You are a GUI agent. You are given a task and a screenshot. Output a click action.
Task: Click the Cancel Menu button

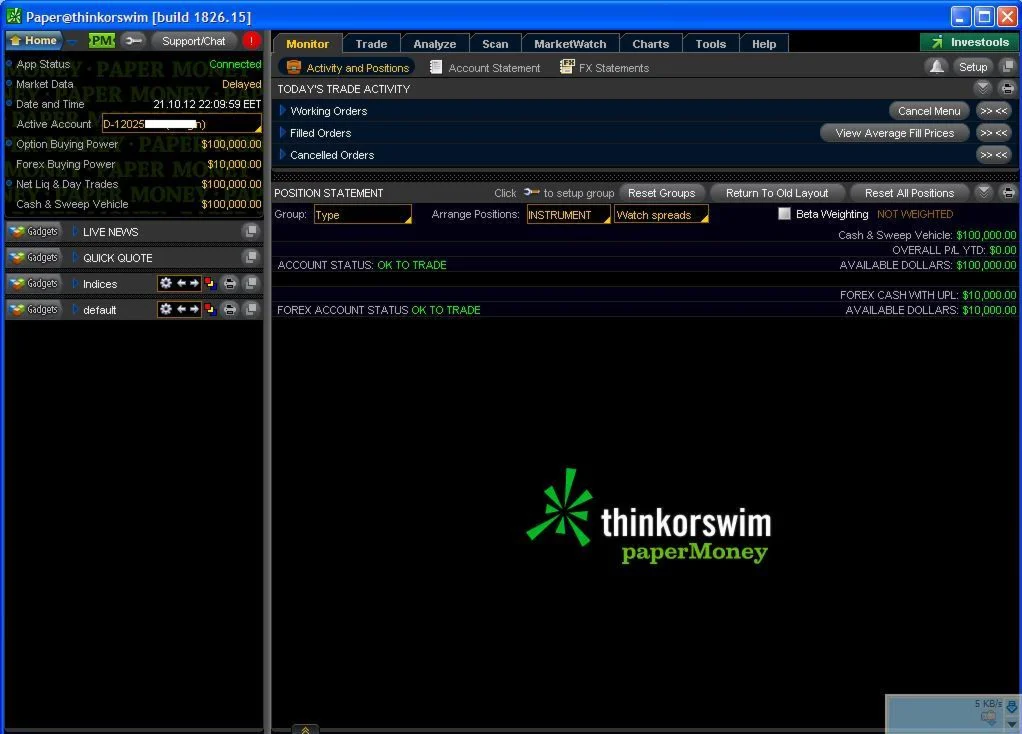tap(929, 111)
